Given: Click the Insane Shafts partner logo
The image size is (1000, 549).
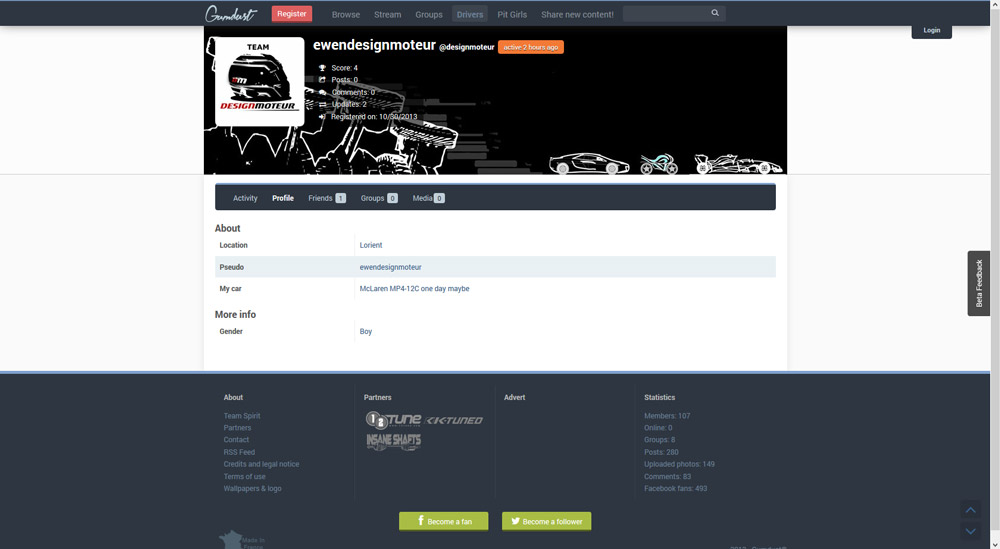Looking at the screenshot, I should [393, 442].
